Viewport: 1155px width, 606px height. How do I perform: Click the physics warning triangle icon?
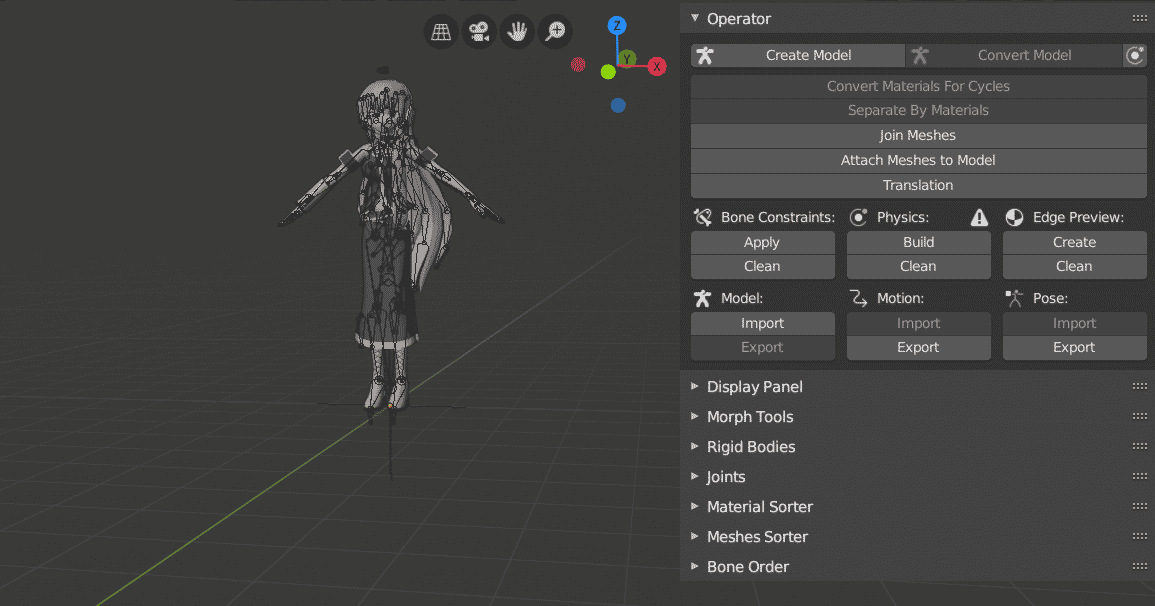point(979,217)
